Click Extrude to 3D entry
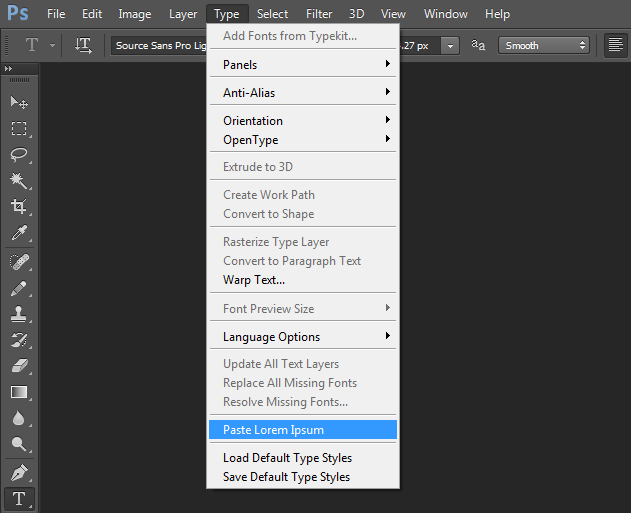 point(303,167)
